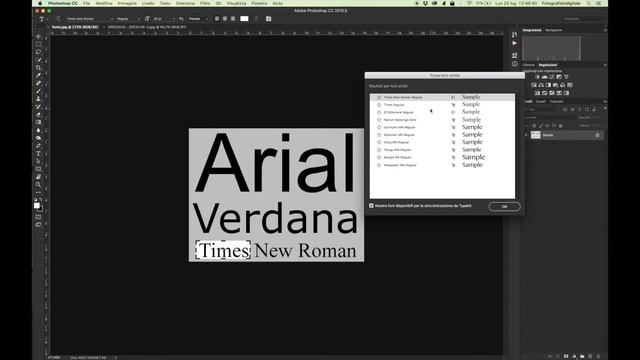Image resolution: width=640 pixels, height=360 pixels.
Task: Open the collapsed Actions panel icon
Action: [x=514, y=43]
